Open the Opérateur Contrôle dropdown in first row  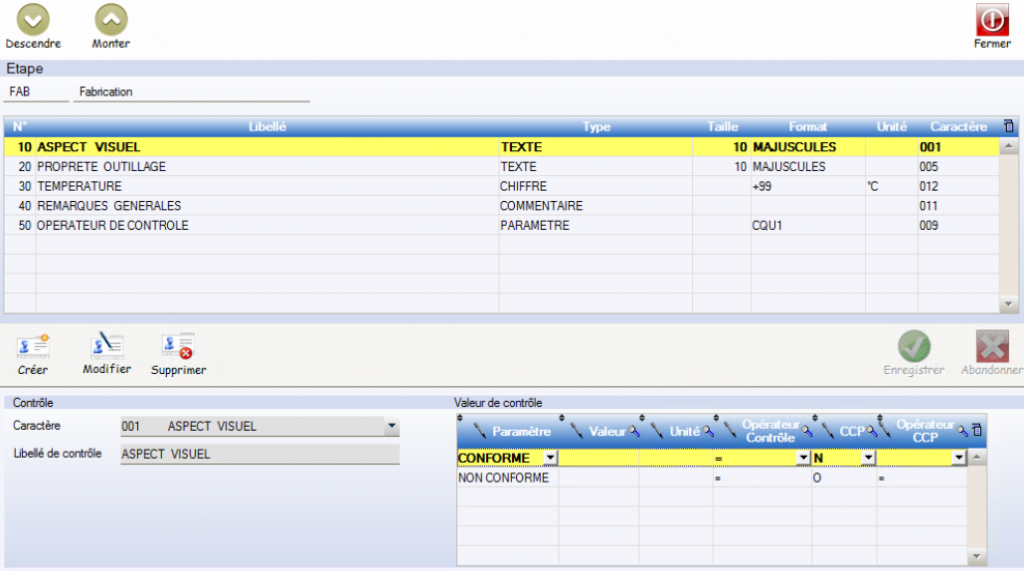[802, 458]
